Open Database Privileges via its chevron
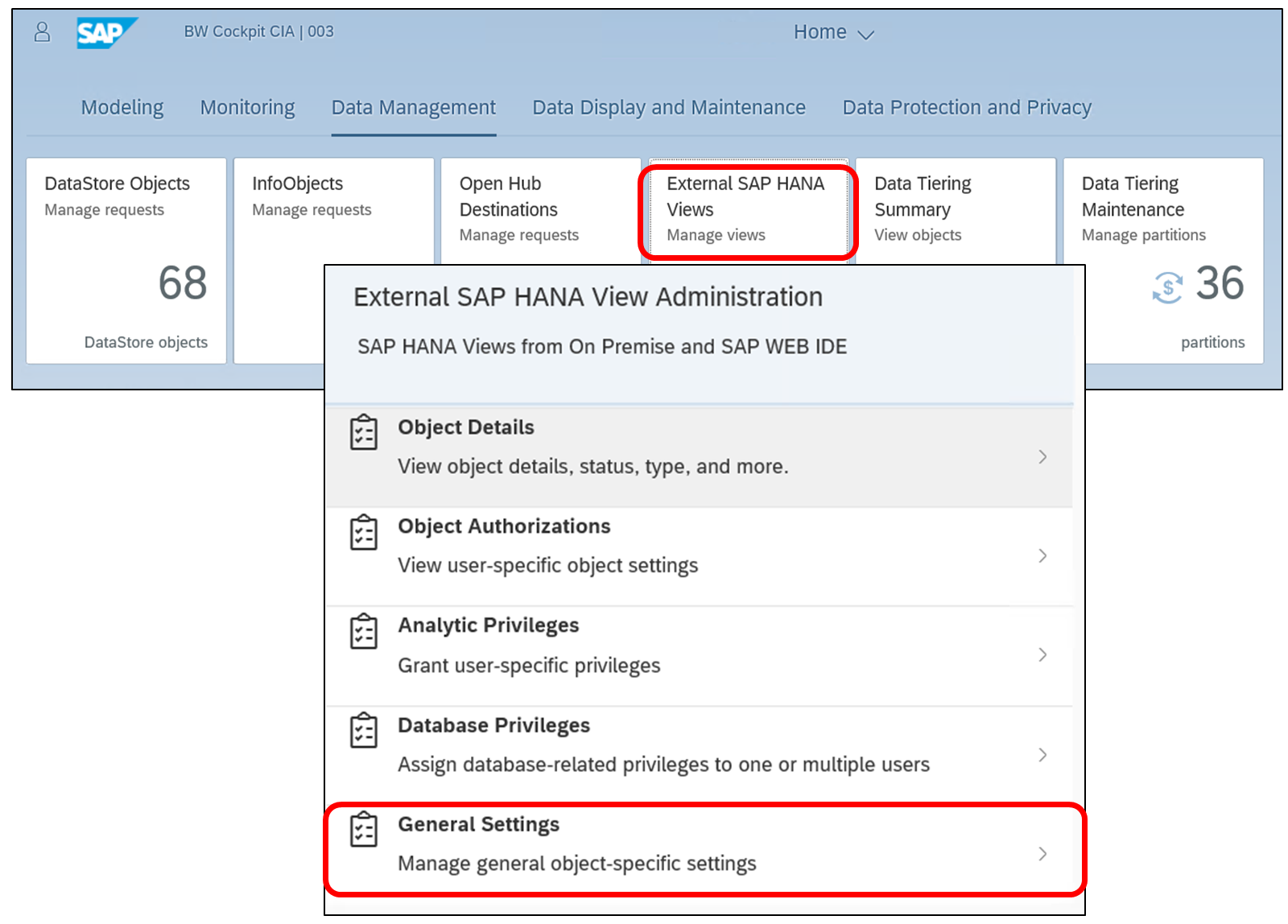This screenshot has width=1288, height=924. (1042, 755)
